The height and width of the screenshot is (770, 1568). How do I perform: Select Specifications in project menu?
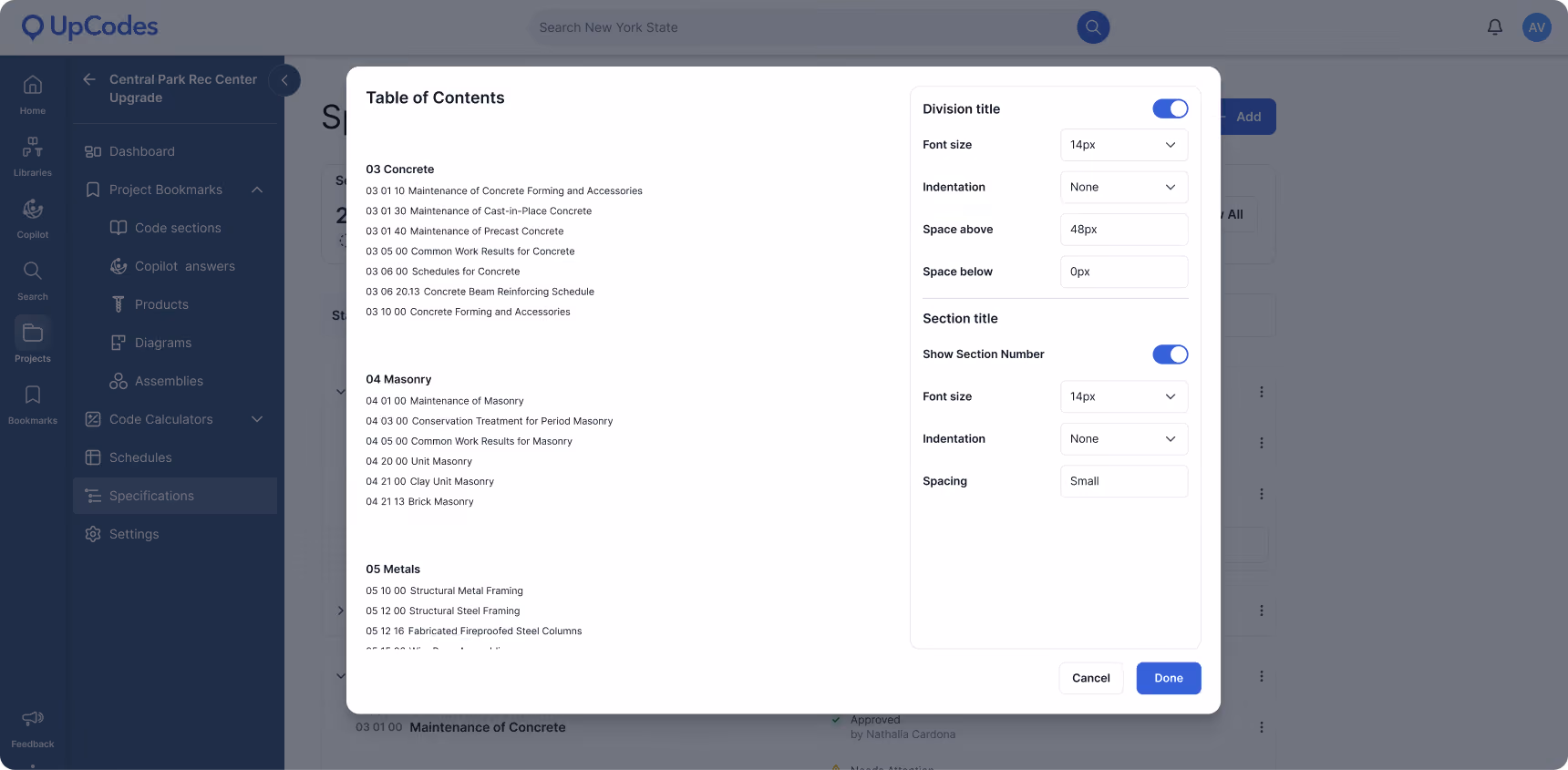pyautogui.click(x=175, y=496)
